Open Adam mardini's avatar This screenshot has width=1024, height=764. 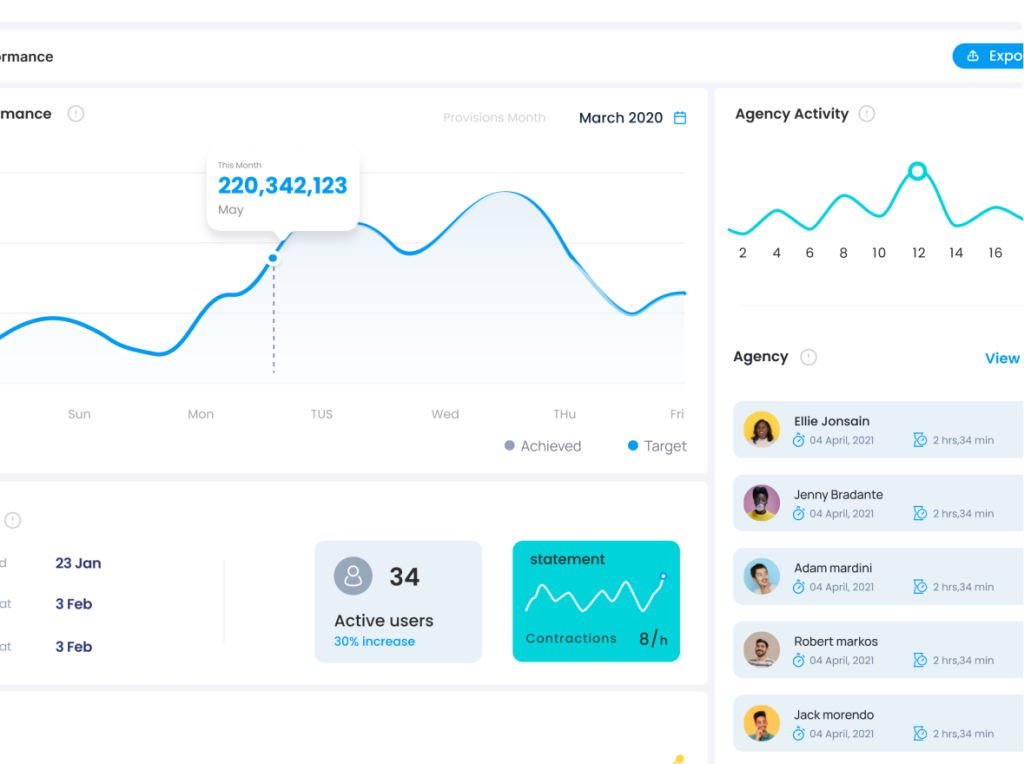762,576
